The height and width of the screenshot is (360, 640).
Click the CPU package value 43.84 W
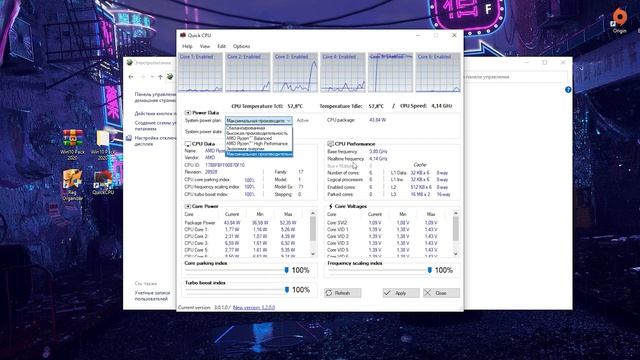(x=378, y=120)
